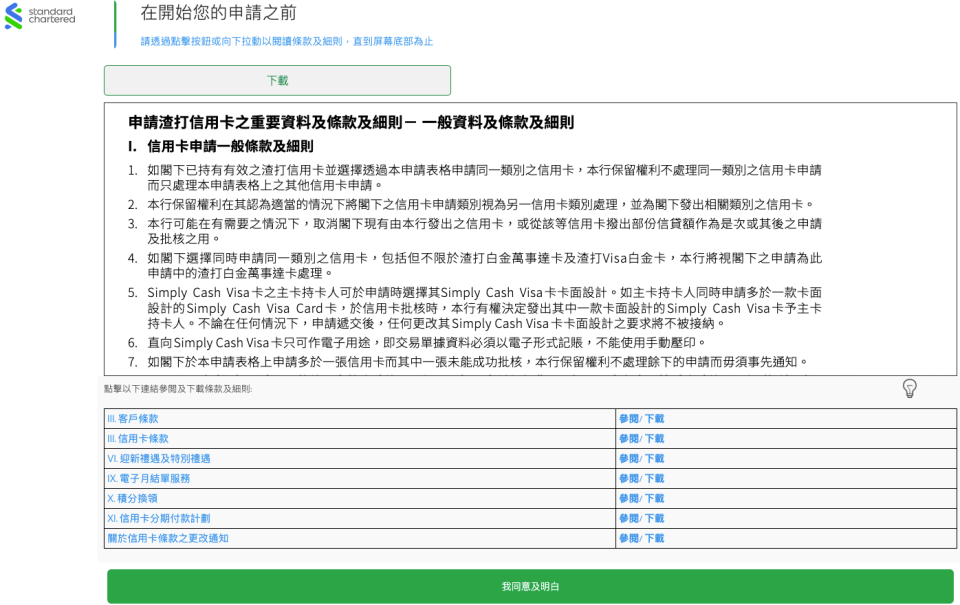The image size is (960, 605).
Task: Click the lightbulb hint icon
Action: pos(909,388)
